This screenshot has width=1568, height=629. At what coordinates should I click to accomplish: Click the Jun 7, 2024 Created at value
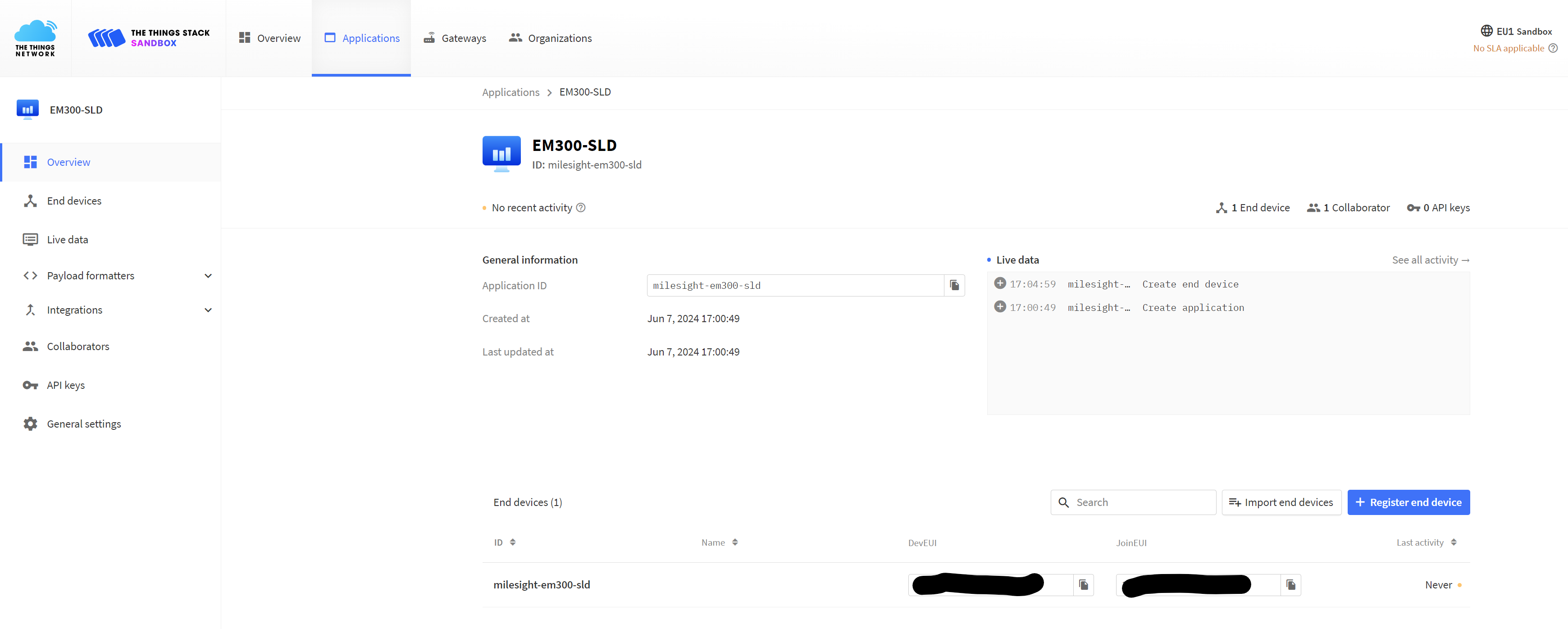pos(693,319)
